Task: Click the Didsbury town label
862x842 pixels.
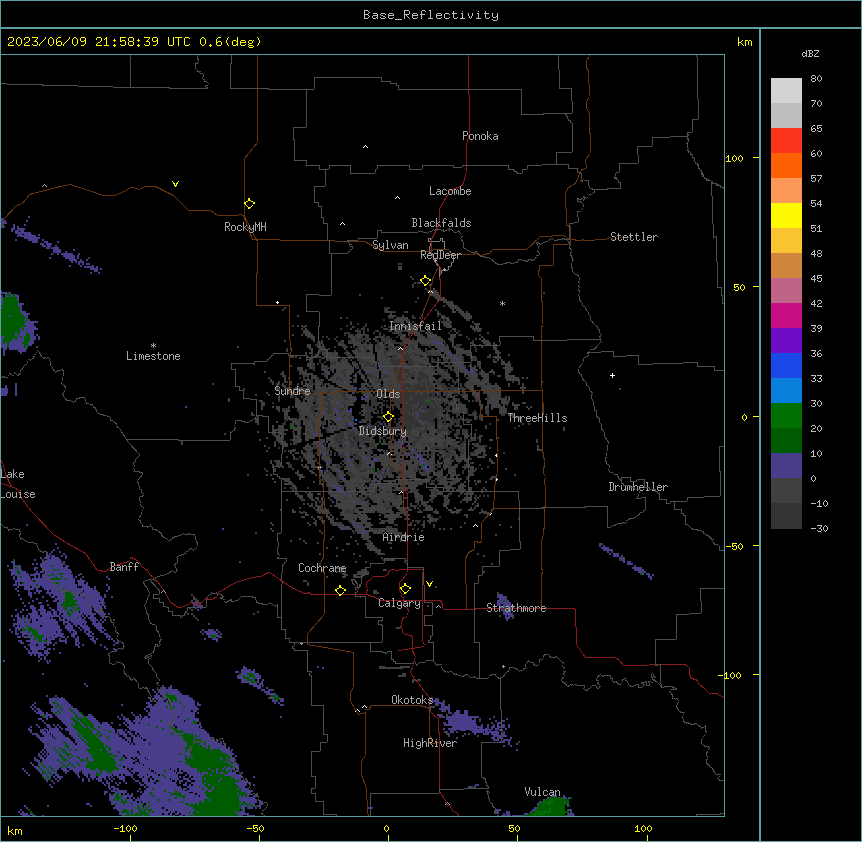Action: [x=382, y=431]
